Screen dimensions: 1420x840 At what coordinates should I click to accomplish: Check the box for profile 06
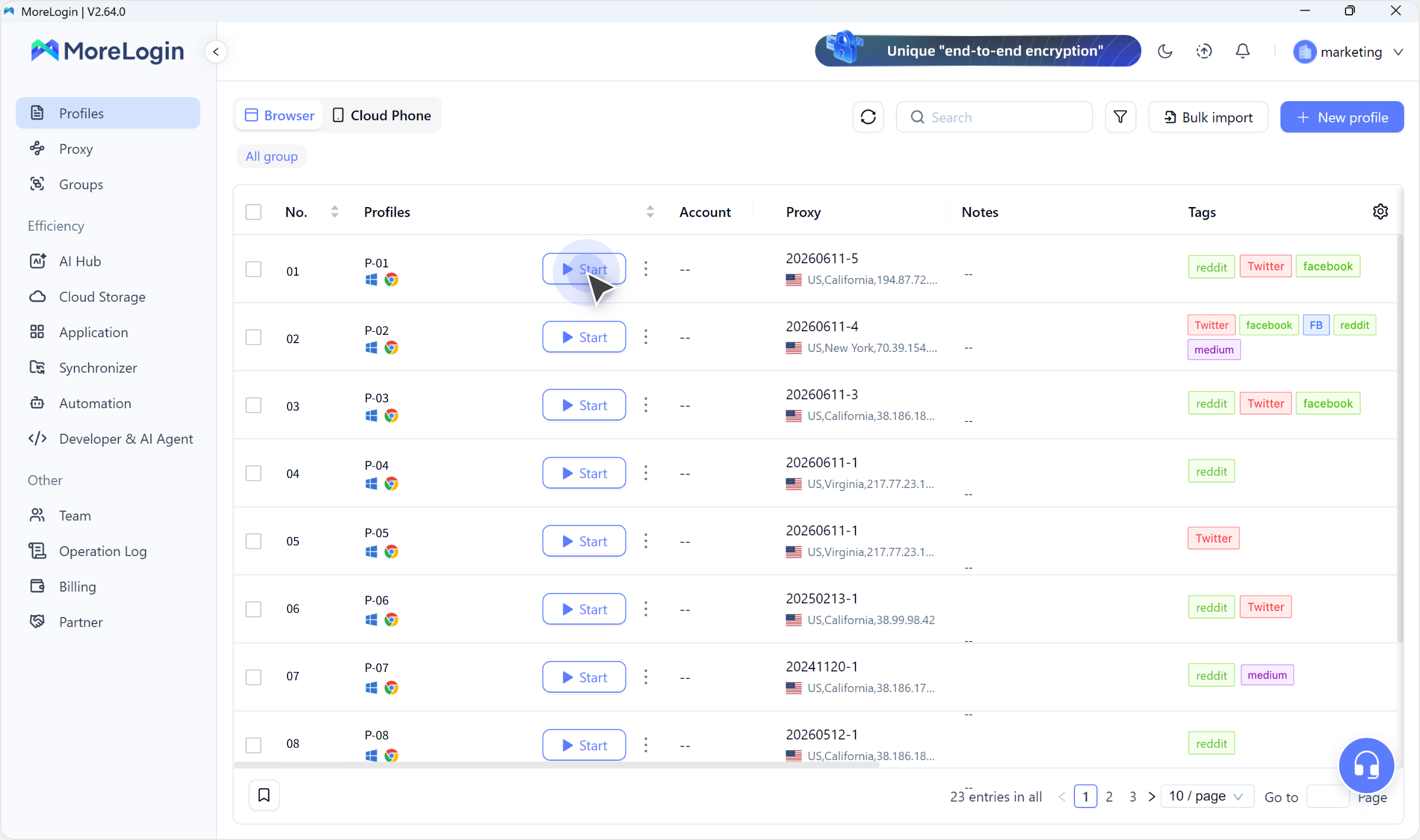[253, 609]
